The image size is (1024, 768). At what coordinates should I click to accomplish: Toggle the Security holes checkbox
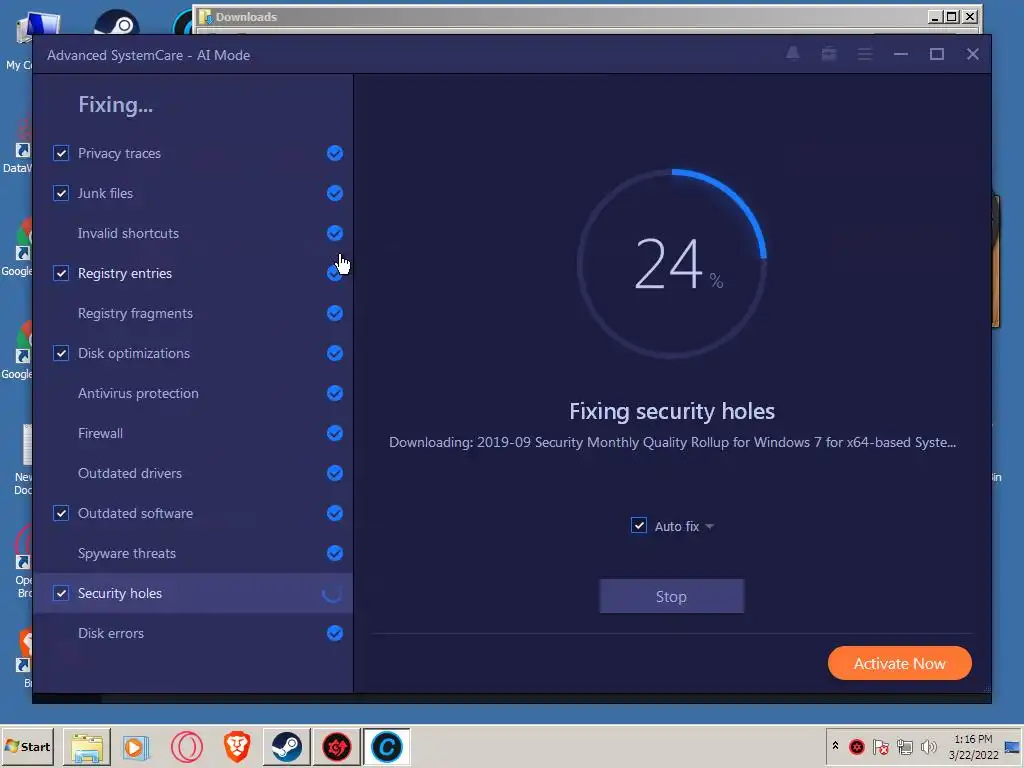[61, 593]
